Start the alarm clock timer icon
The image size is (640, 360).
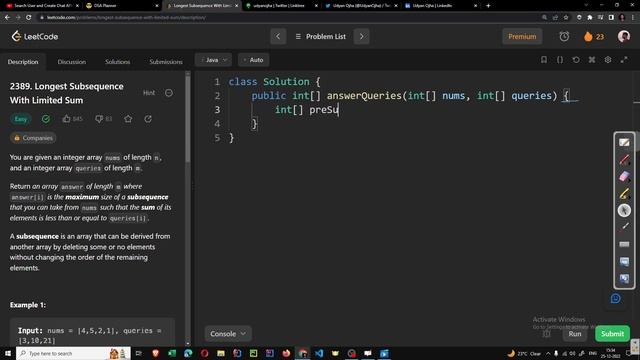[x=564, y=36]
